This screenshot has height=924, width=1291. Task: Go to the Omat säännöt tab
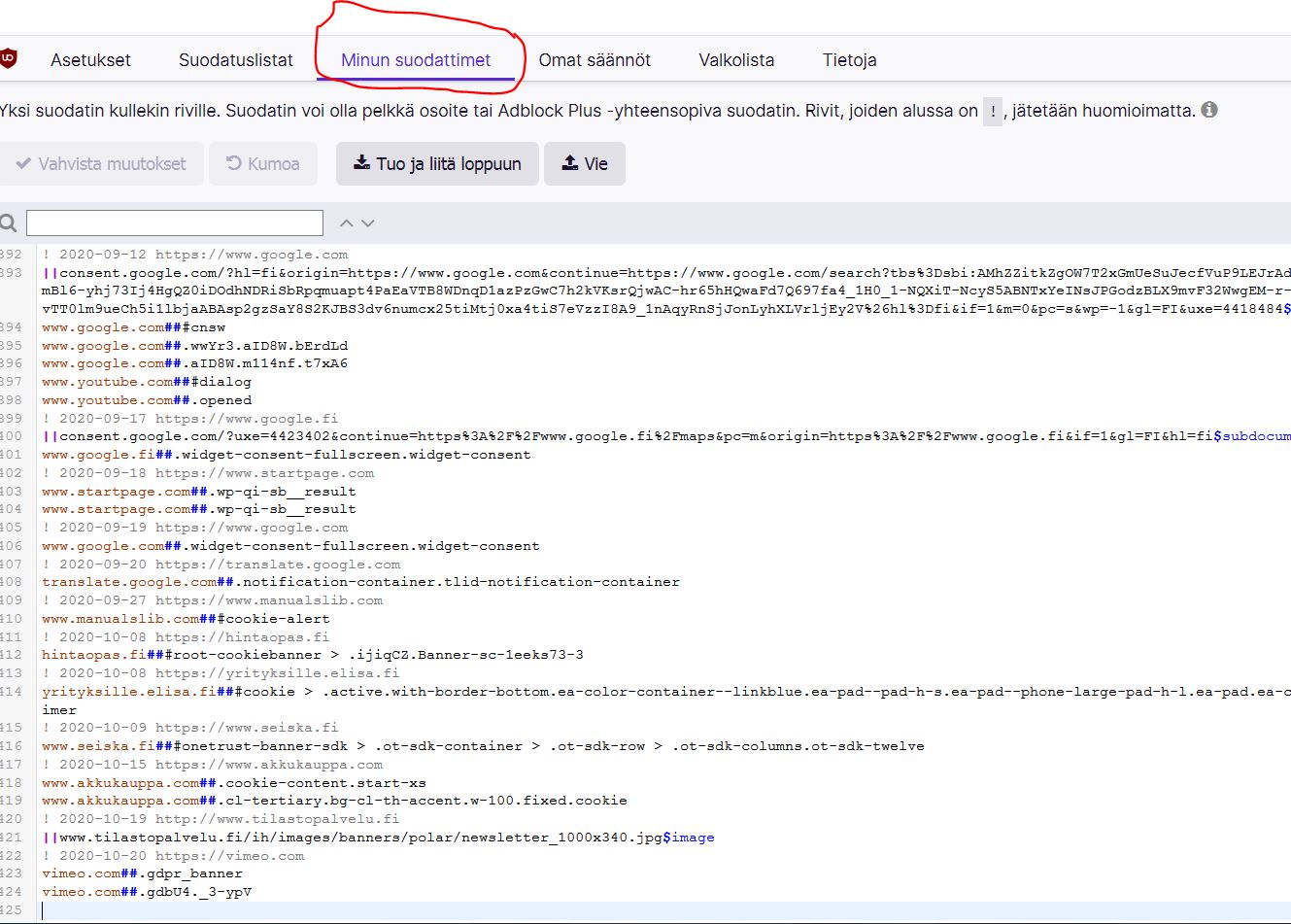click(595, 60)
